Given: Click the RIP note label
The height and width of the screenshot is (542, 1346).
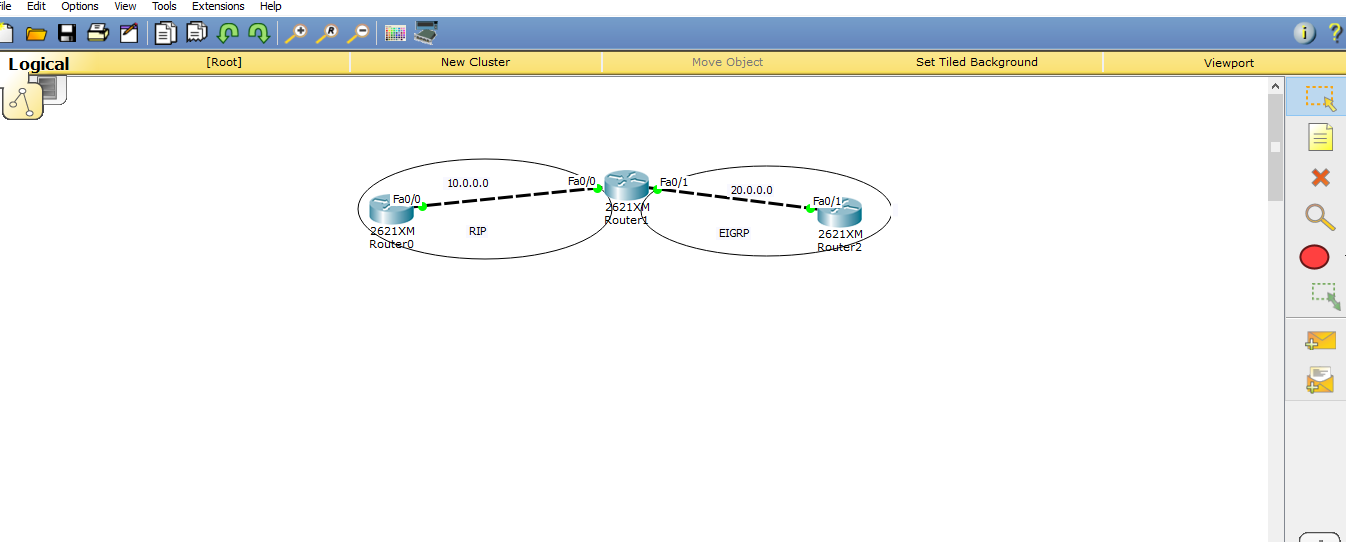Looking at the screenshot, I should coord(478,231).
